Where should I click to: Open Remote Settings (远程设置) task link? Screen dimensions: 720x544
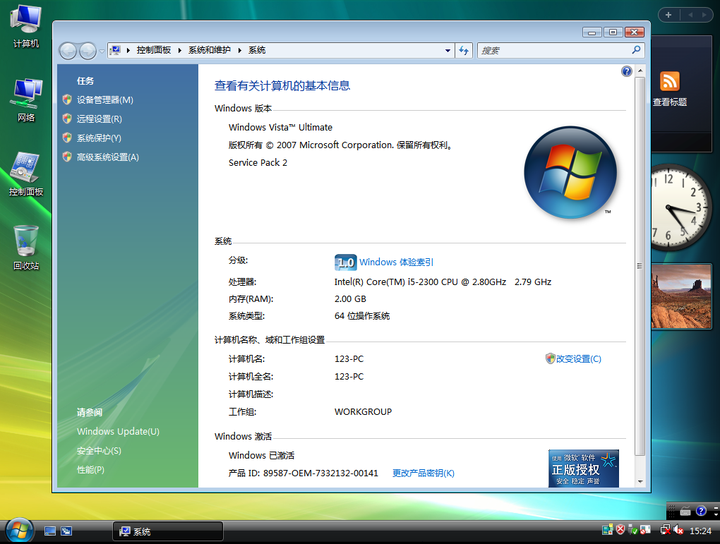99,119
